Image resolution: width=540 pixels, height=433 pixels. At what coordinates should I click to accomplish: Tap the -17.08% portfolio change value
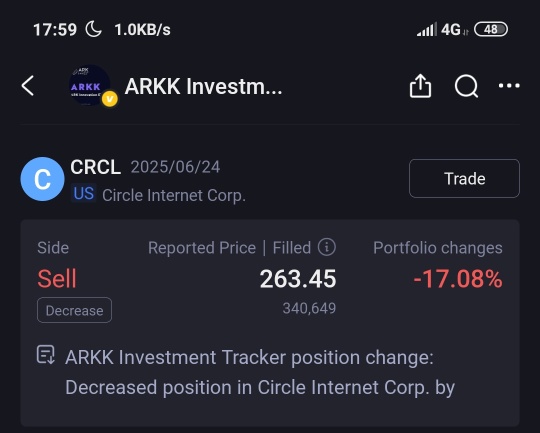tap(458, 279)
